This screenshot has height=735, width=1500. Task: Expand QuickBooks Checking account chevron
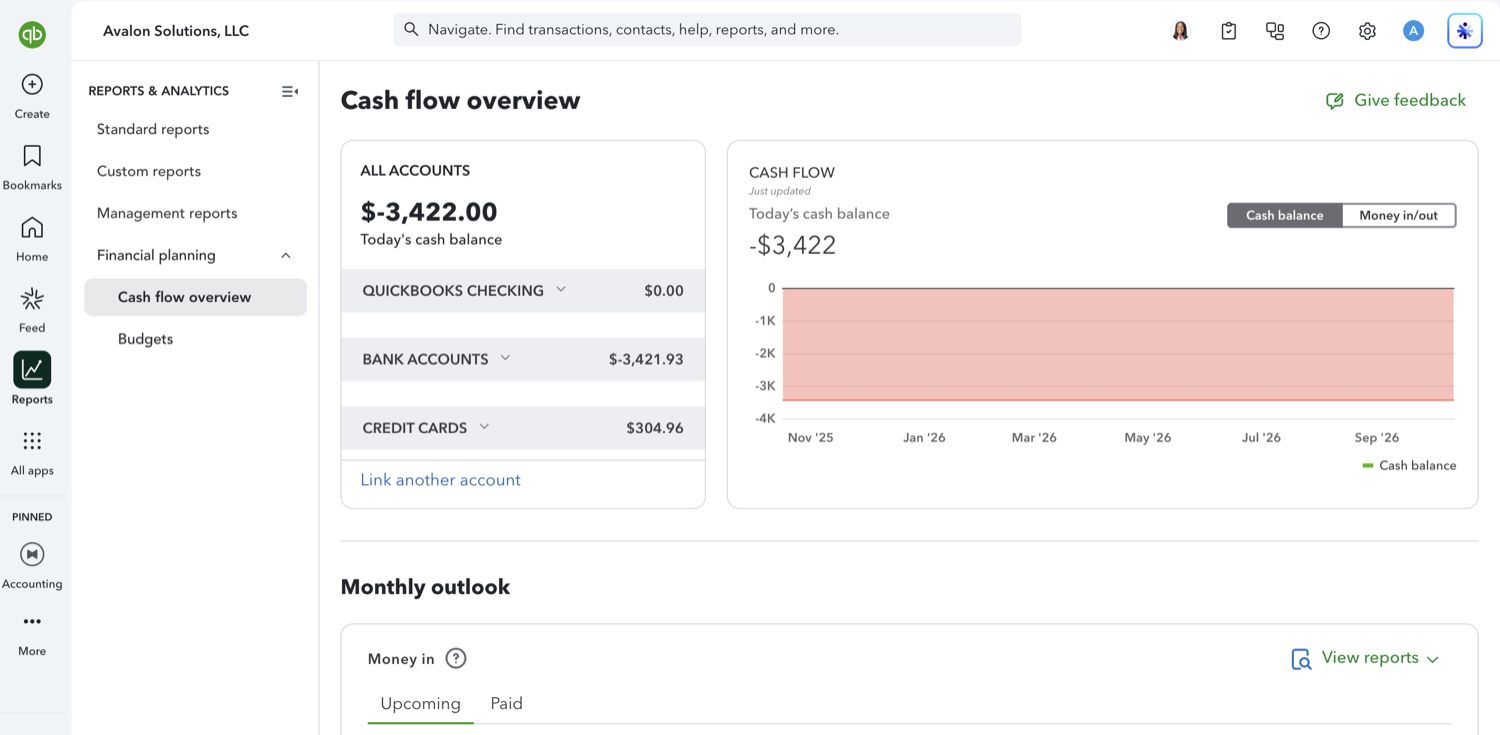pyautogui.click(x=561, y=290)
